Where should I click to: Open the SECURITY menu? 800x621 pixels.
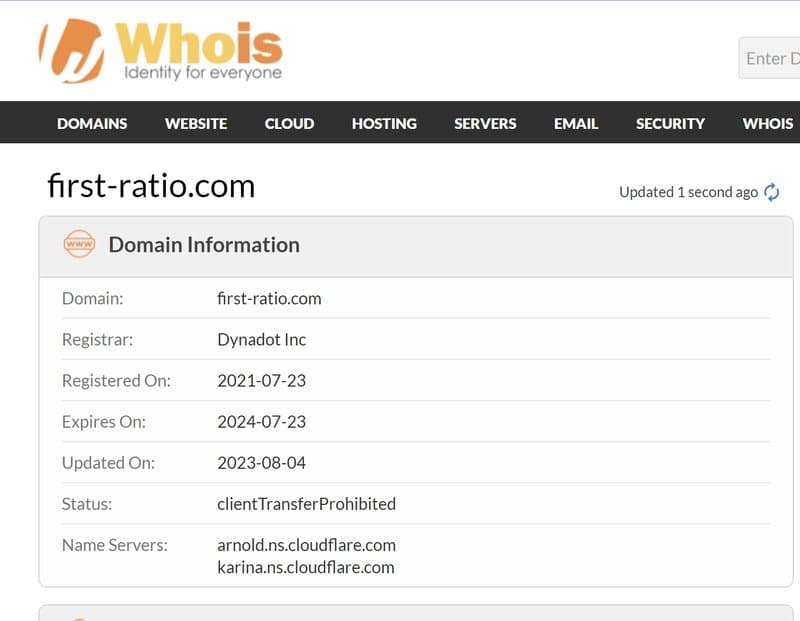(670, 123)
